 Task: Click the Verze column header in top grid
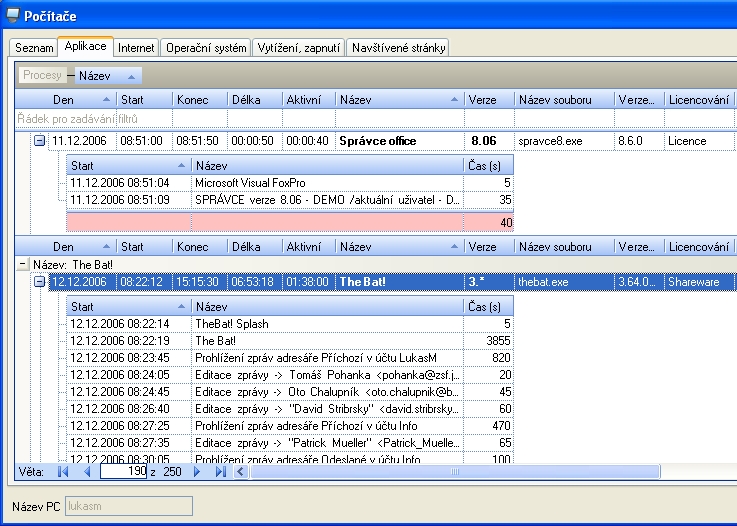pos(489,100)
